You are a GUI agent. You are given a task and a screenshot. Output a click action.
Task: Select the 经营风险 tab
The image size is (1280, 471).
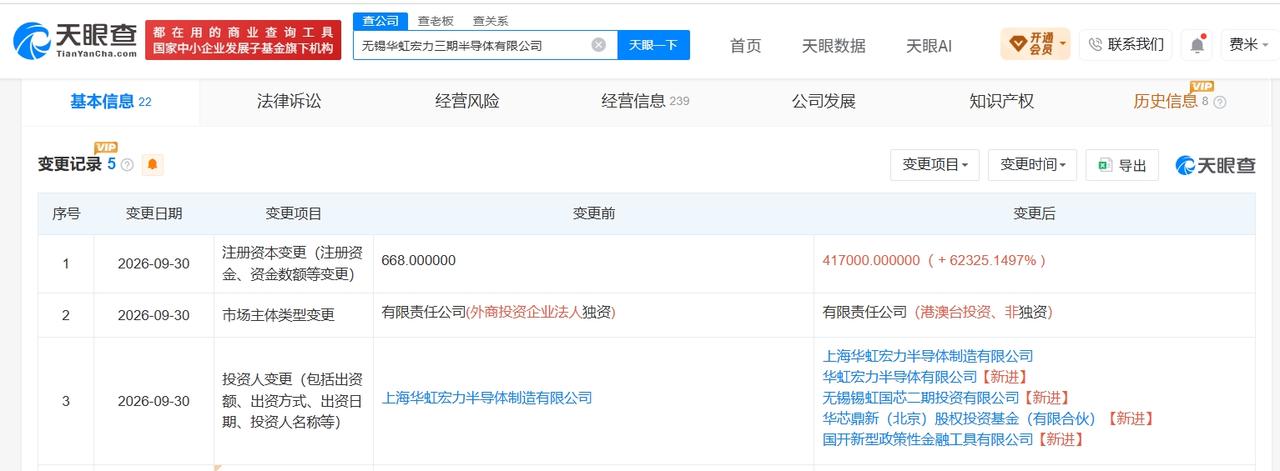[467, 101]
